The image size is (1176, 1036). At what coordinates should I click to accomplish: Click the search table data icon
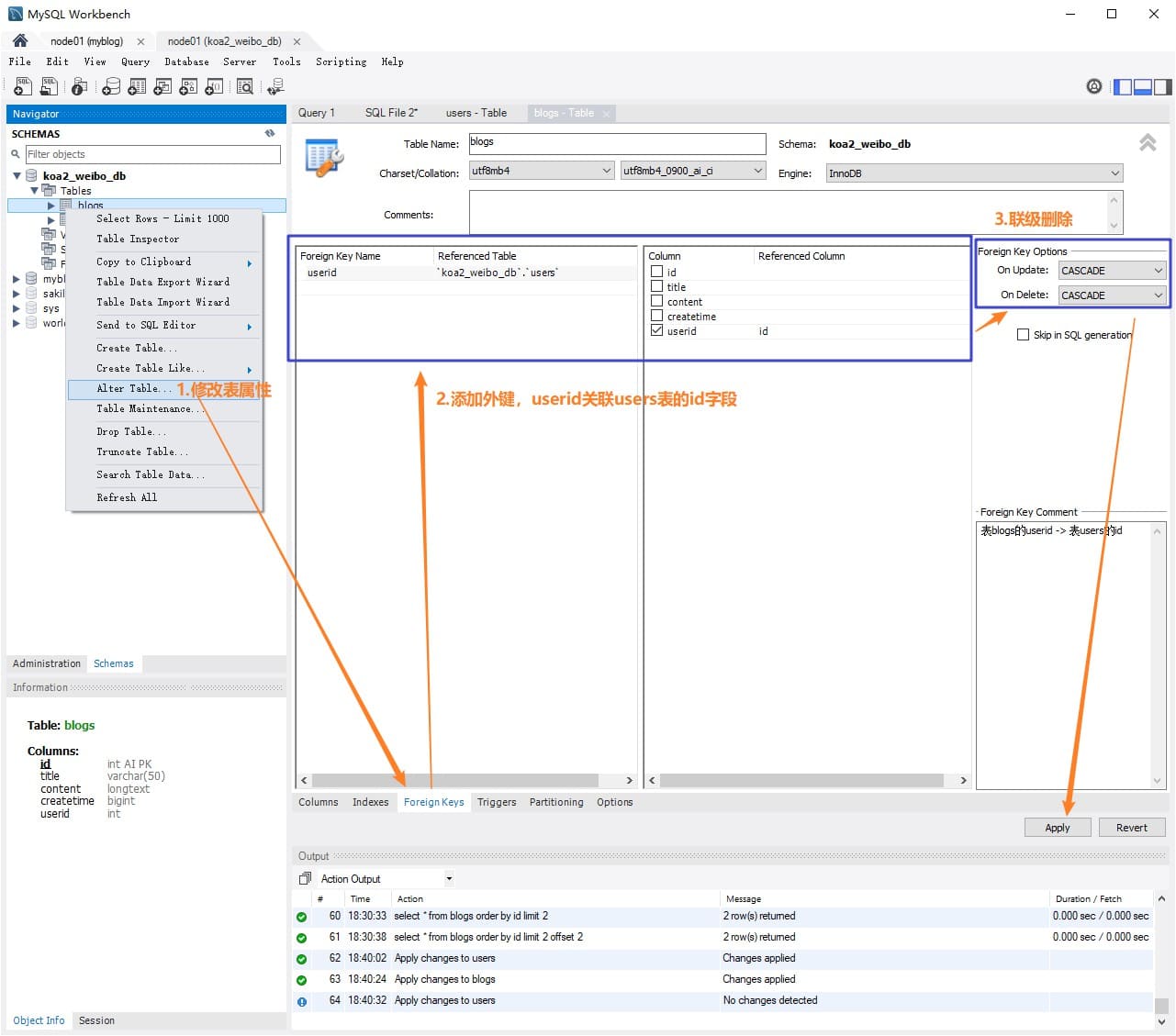245,86
